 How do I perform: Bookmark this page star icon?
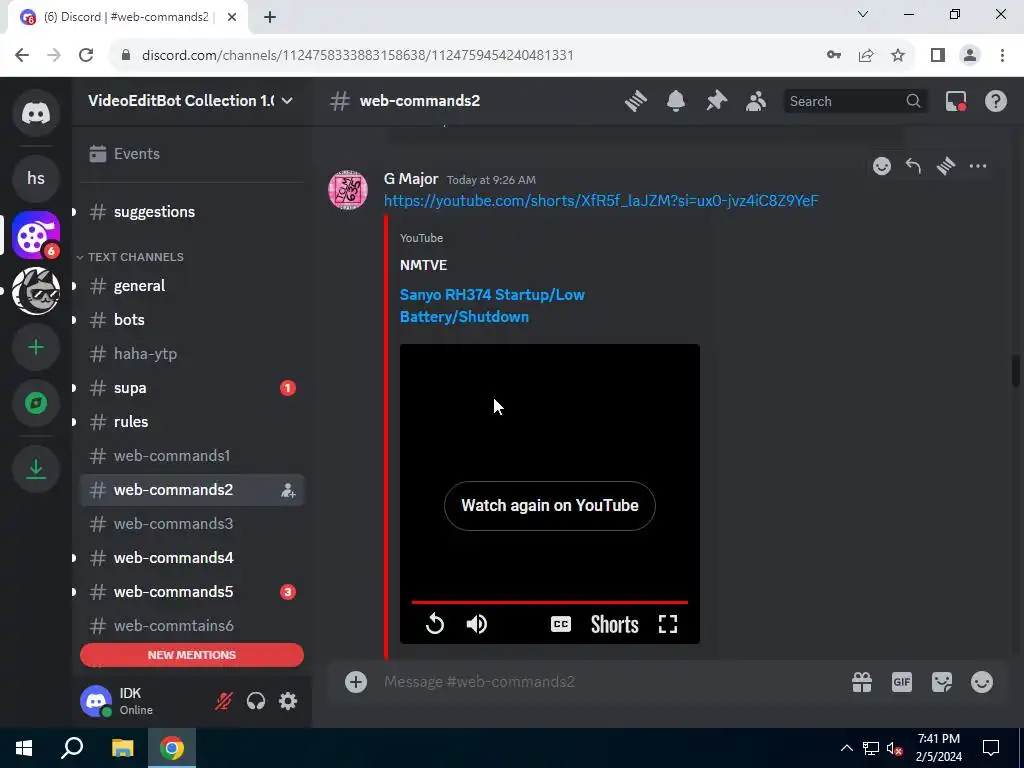[898, 55]
